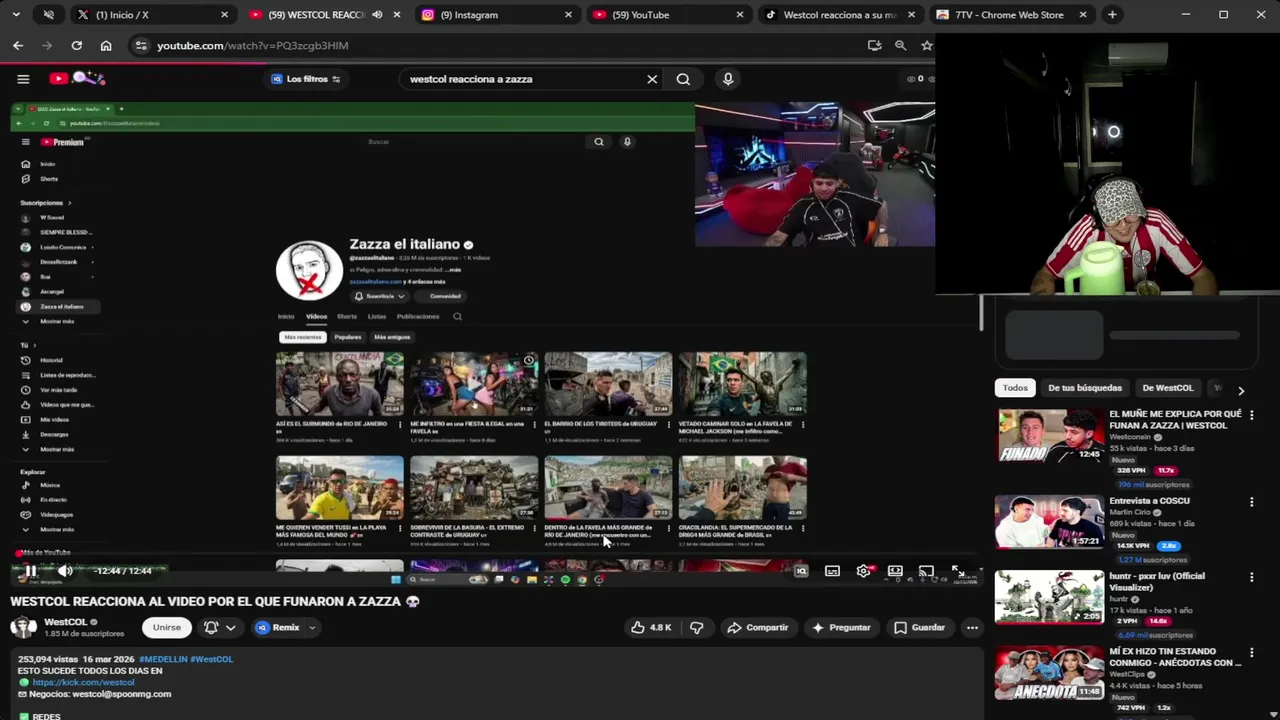
Task: Open 'Entrevista a COSCU' video thumbnail
Action: coord(1049,521)
